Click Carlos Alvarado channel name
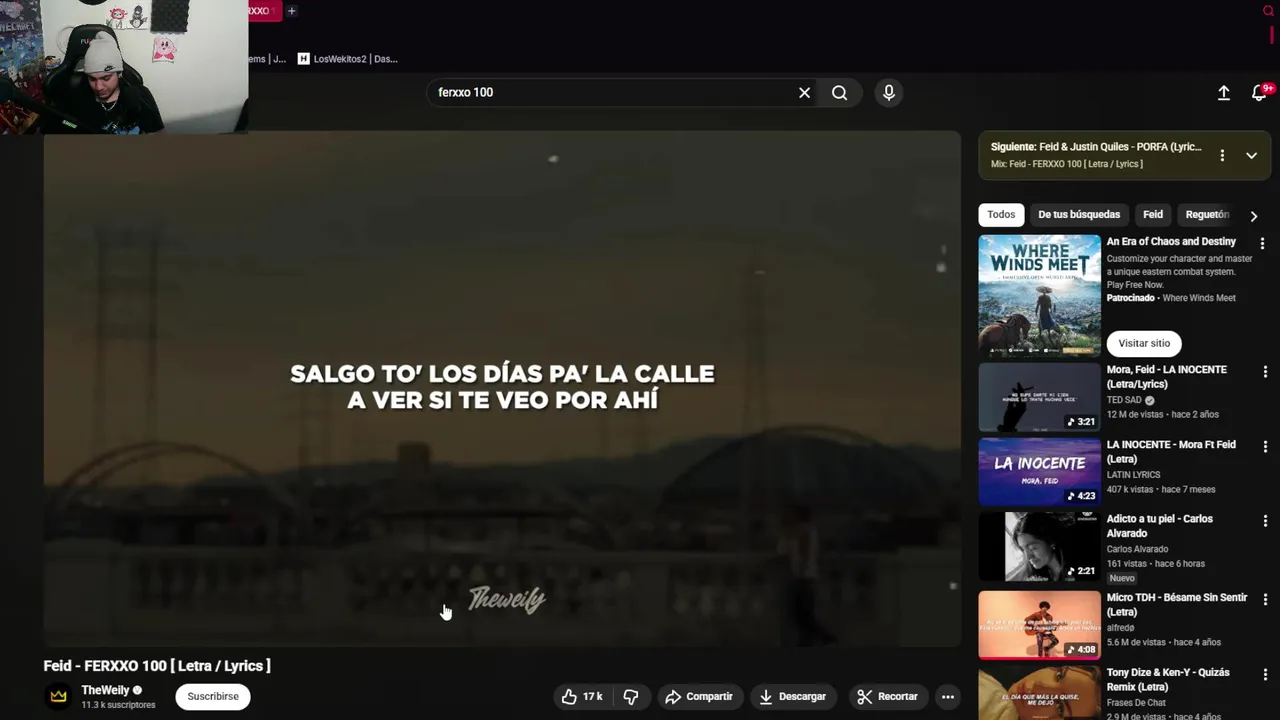This screenshot has height=720, width=1280. point(1137,549)
